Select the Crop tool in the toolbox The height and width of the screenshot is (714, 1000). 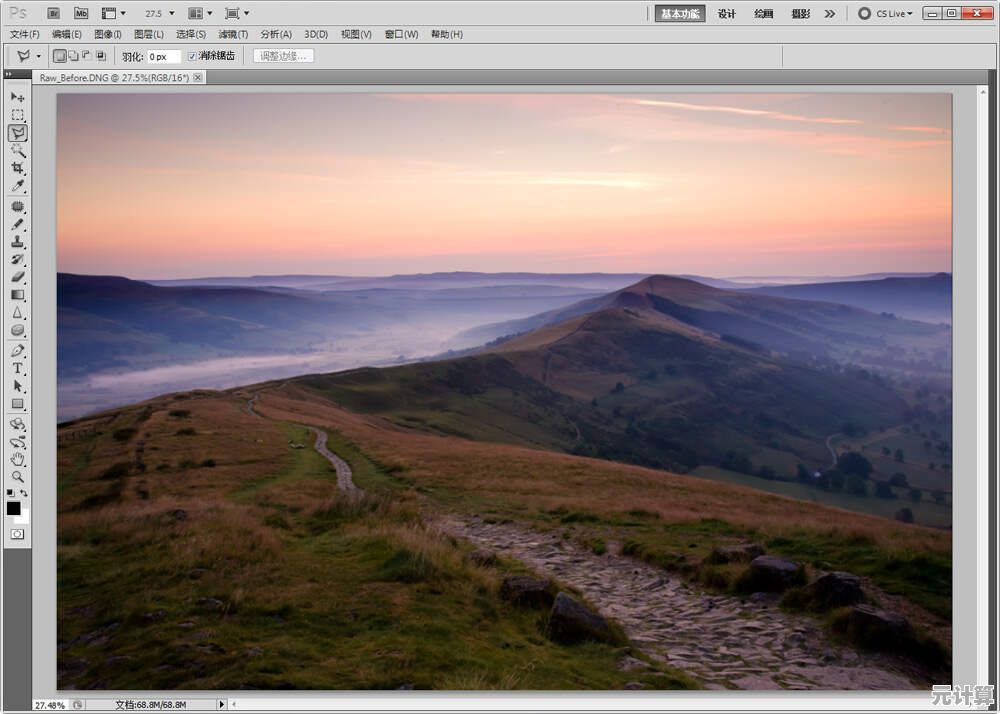pos(18,168)
